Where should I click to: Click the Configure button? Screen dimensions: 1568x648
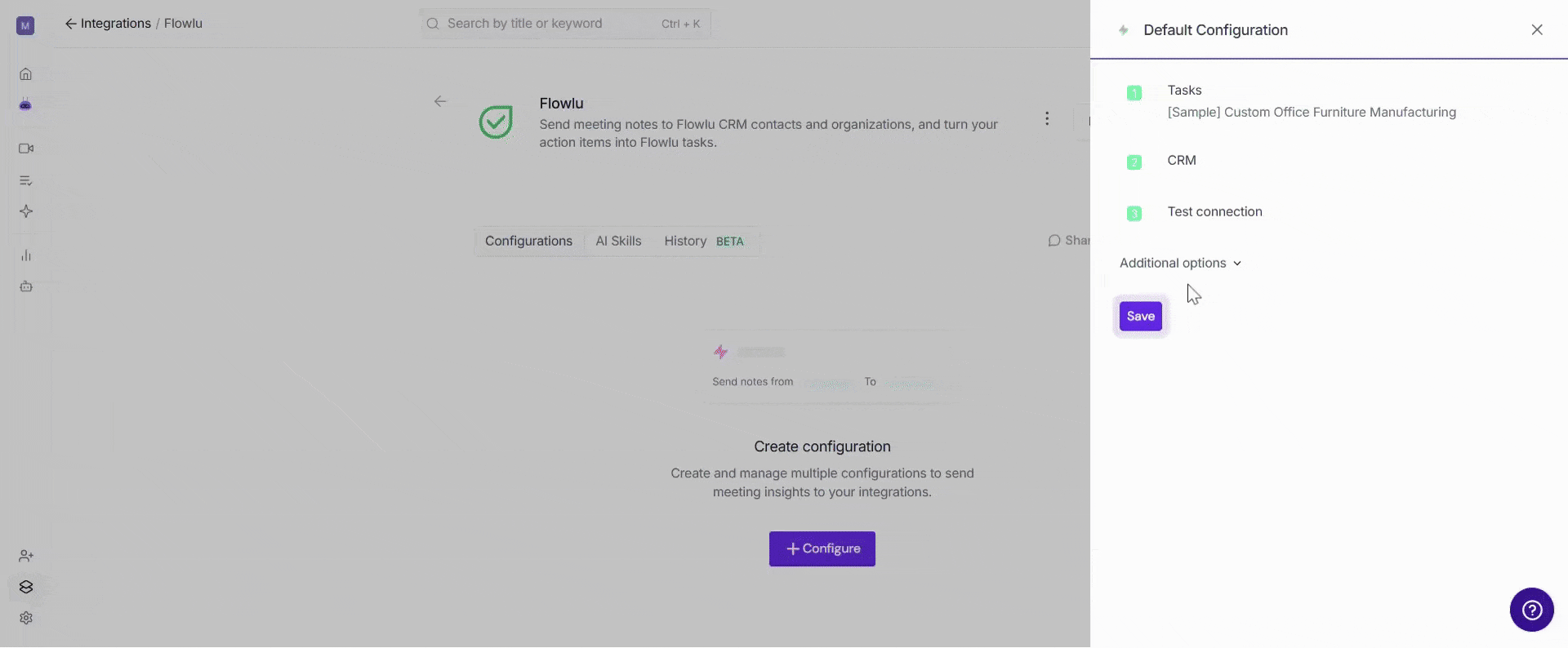[x=822, y=549]
